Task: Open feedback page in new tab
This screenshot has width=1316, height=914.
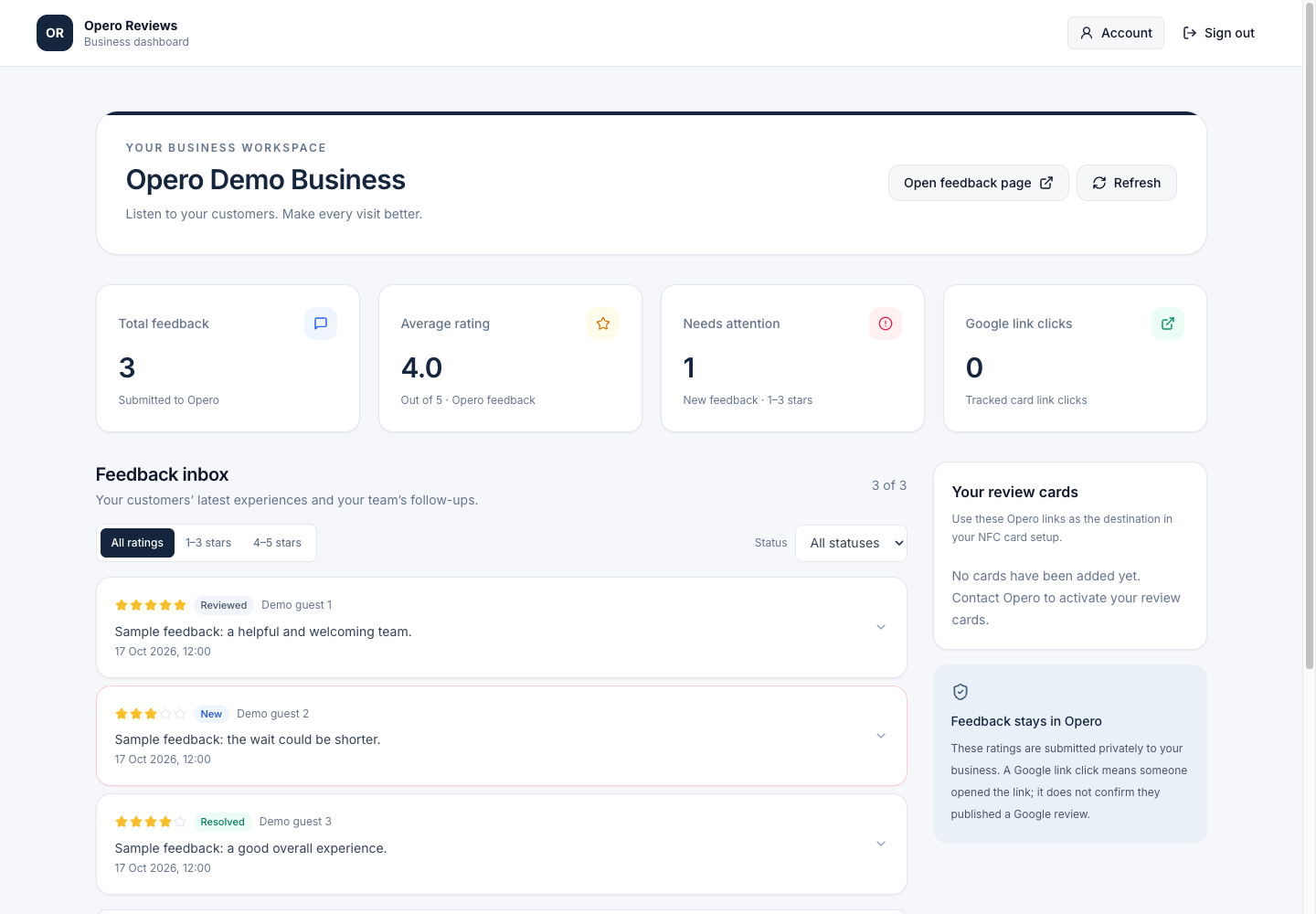Action: click(x=979, y=183)
